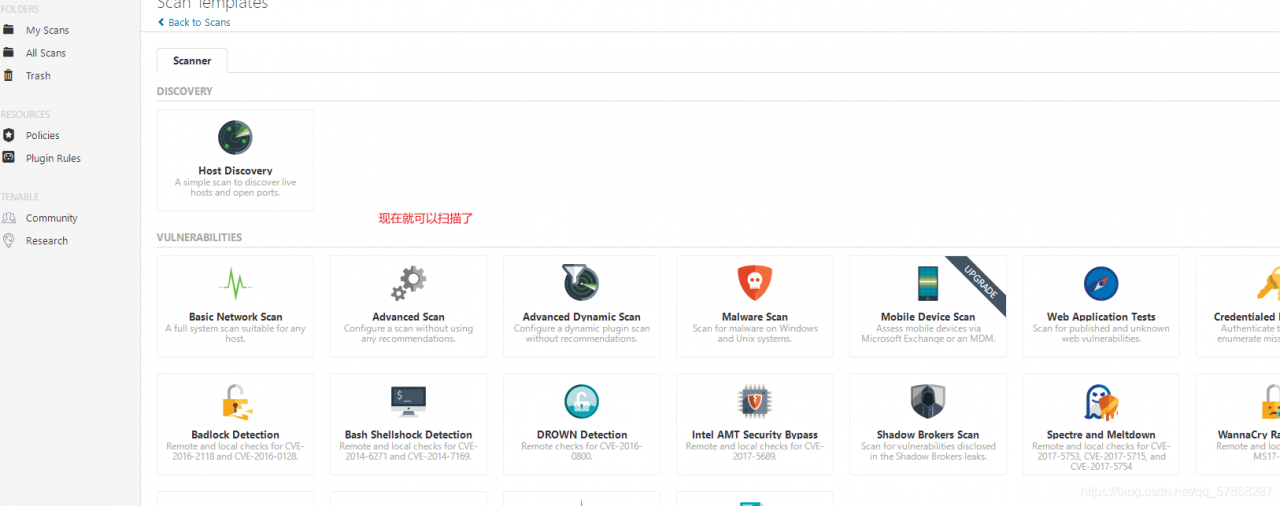Viewport: 1280px width, 506px height.
Task: Open My Scans in the sidebar
Action: [47, 30]
